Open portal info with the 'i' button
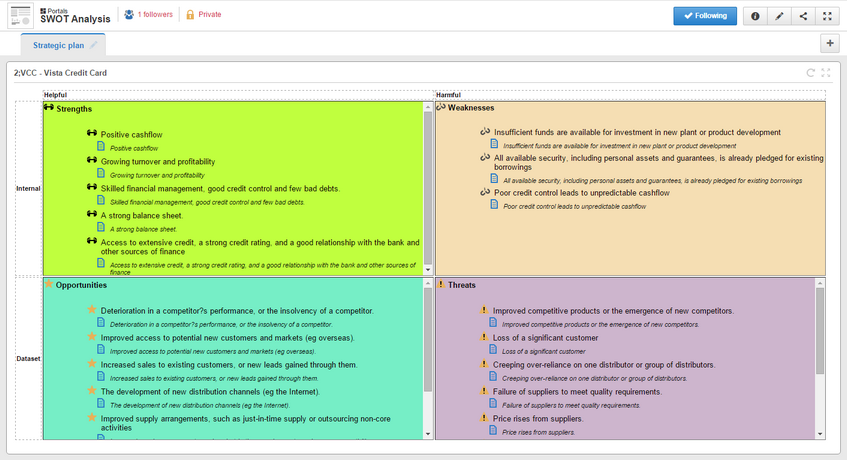Image resolution: width=847 pixels, height=460 pixels. (x=755, y=16)
